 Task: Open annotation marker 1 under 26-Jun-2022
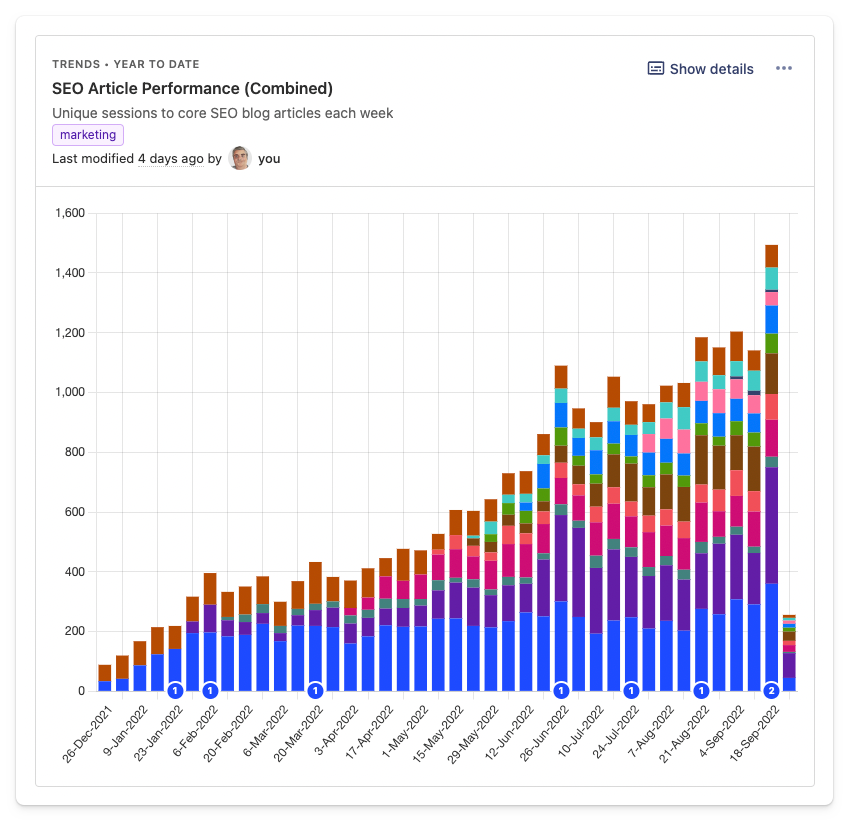click(x=561, y=689)
